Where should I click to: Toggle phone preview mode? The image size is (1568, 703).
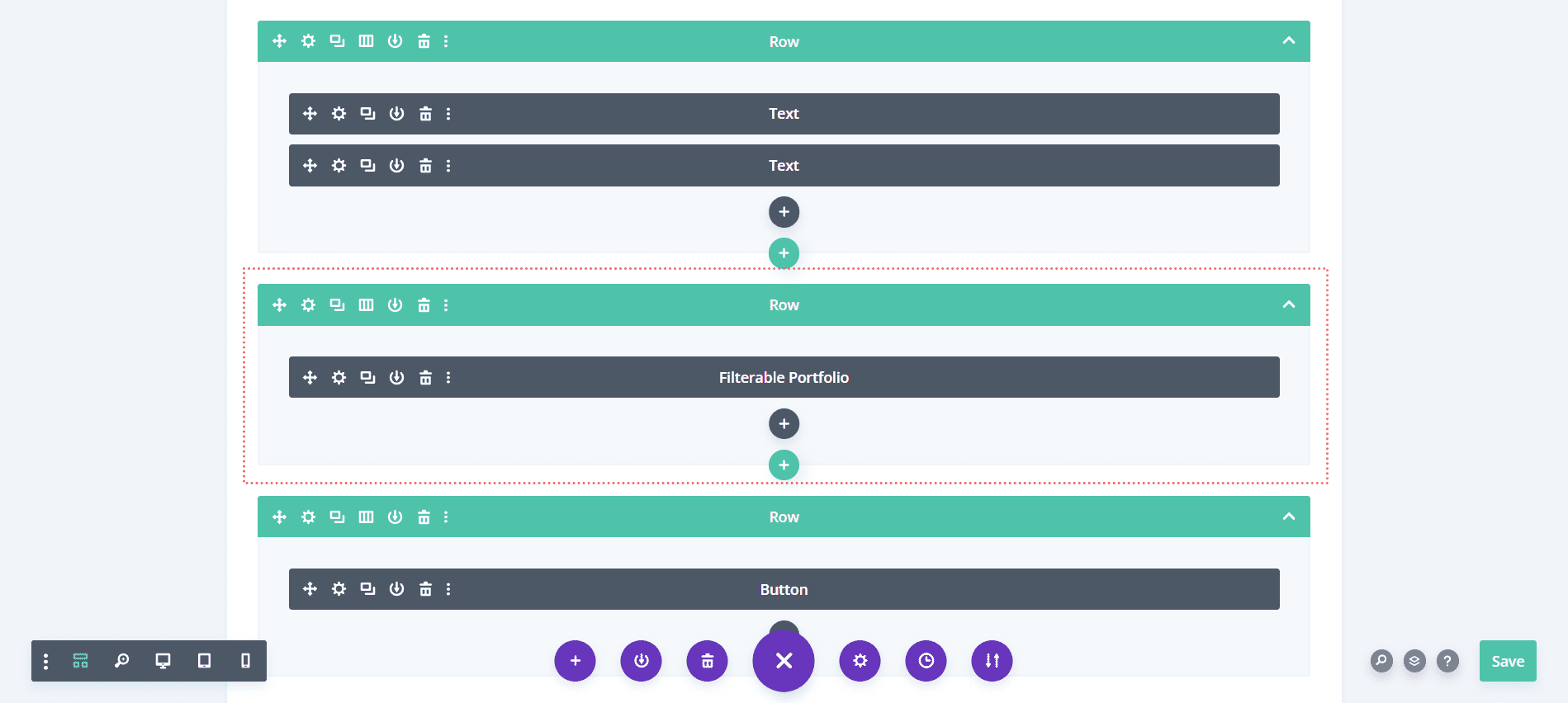(244, 661)
